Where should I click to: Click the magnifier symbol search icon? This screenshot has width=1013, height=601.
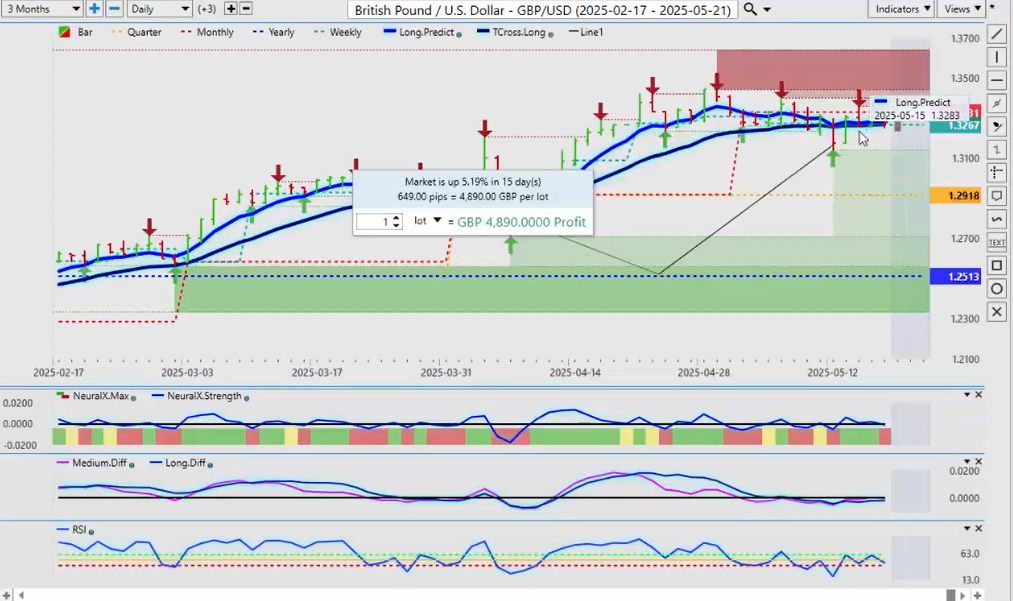coord(750,9)
